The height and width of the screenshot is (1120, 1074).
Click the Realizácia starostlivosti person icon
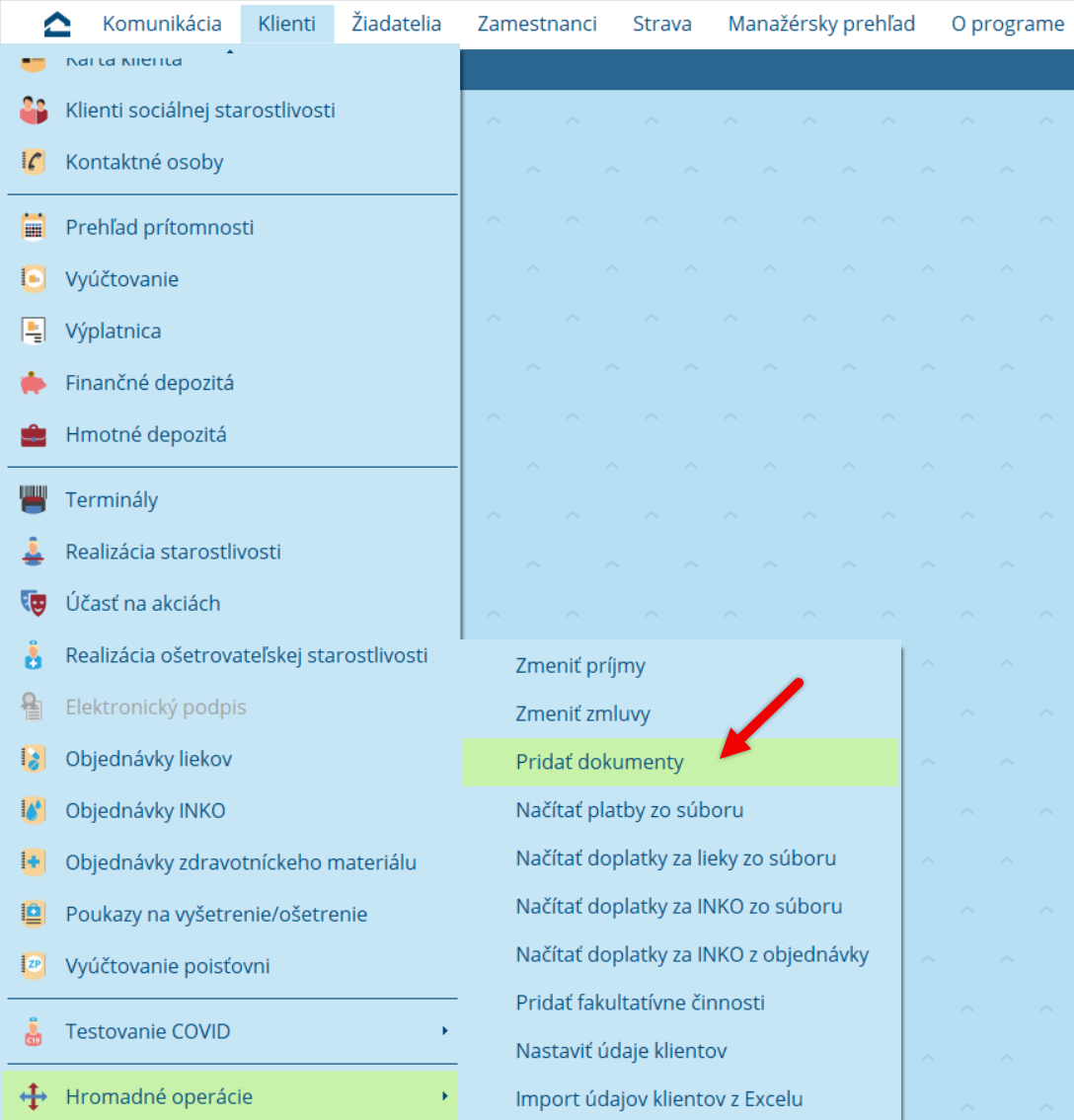point(33,552)
